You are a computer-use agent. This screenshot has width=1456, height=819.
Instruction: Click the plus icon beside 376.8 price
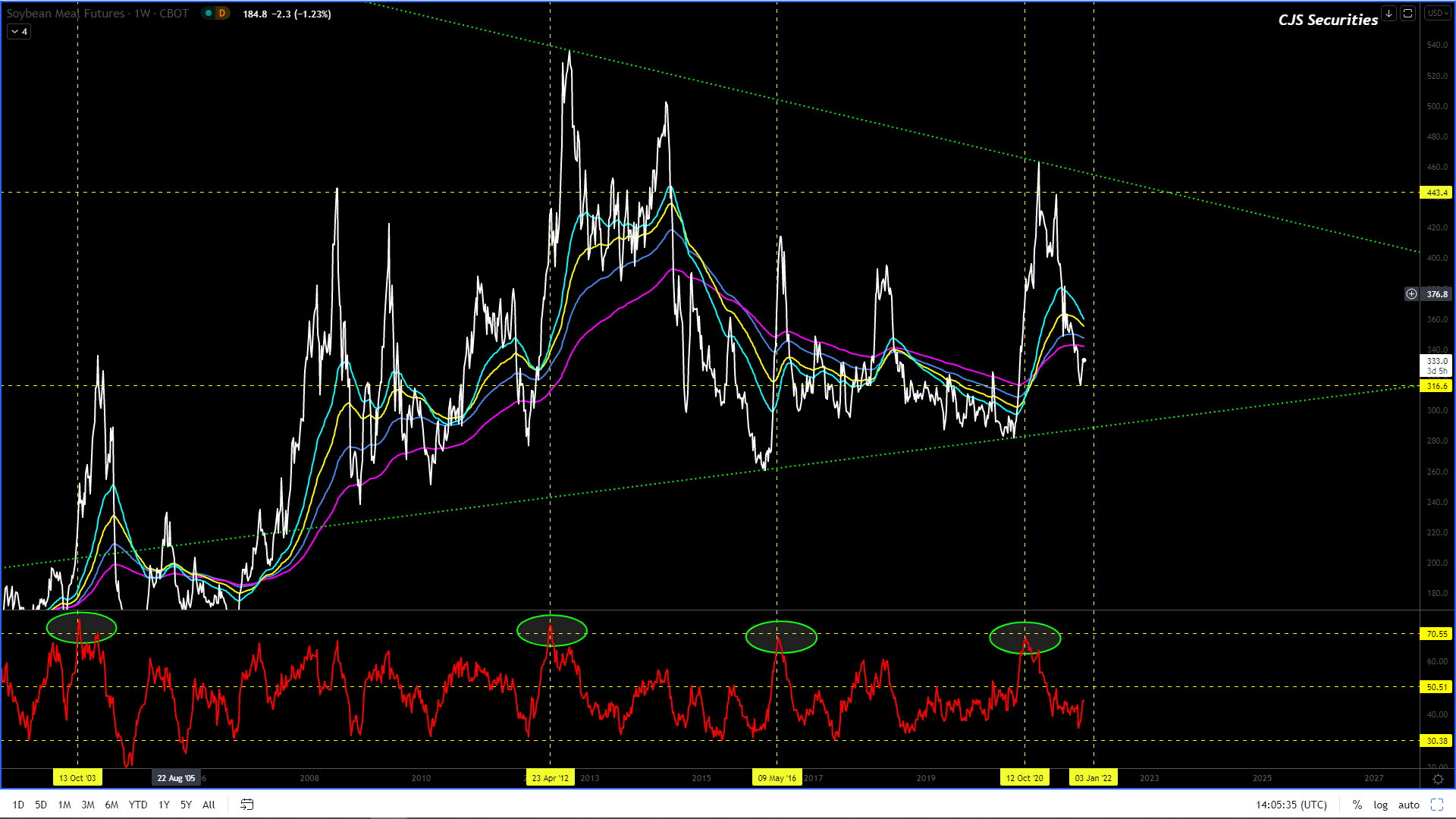tap(1411, 294)
